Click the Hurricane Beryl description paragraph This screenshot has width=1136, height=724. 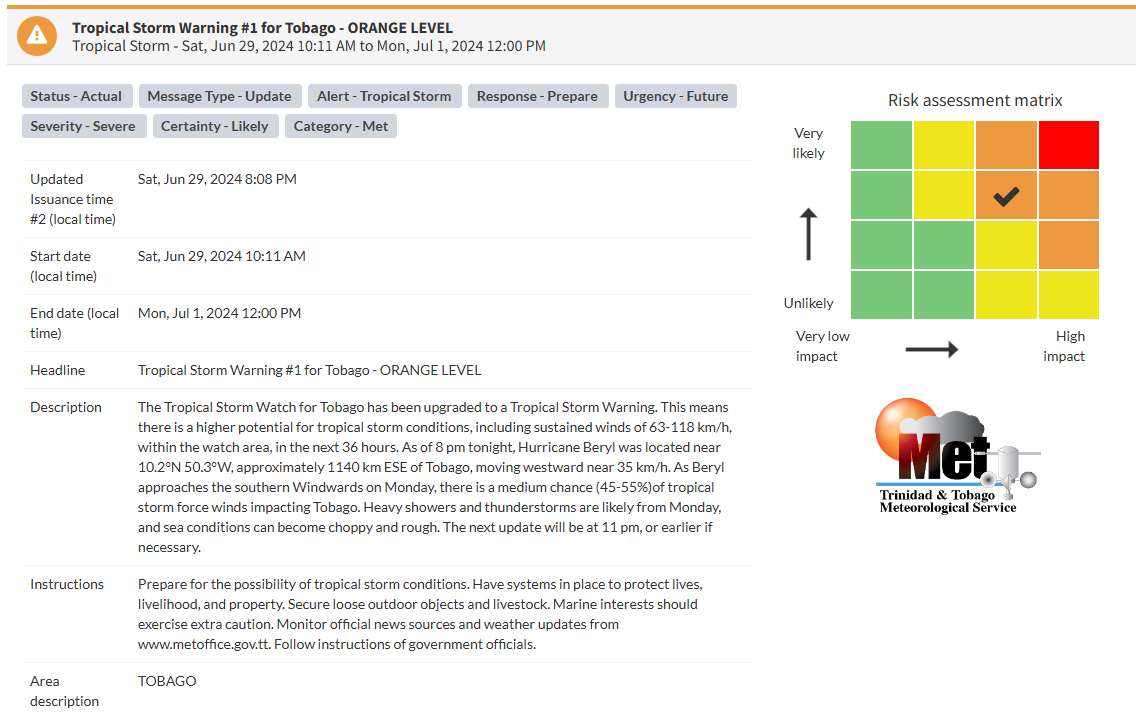tap(435, 477)
